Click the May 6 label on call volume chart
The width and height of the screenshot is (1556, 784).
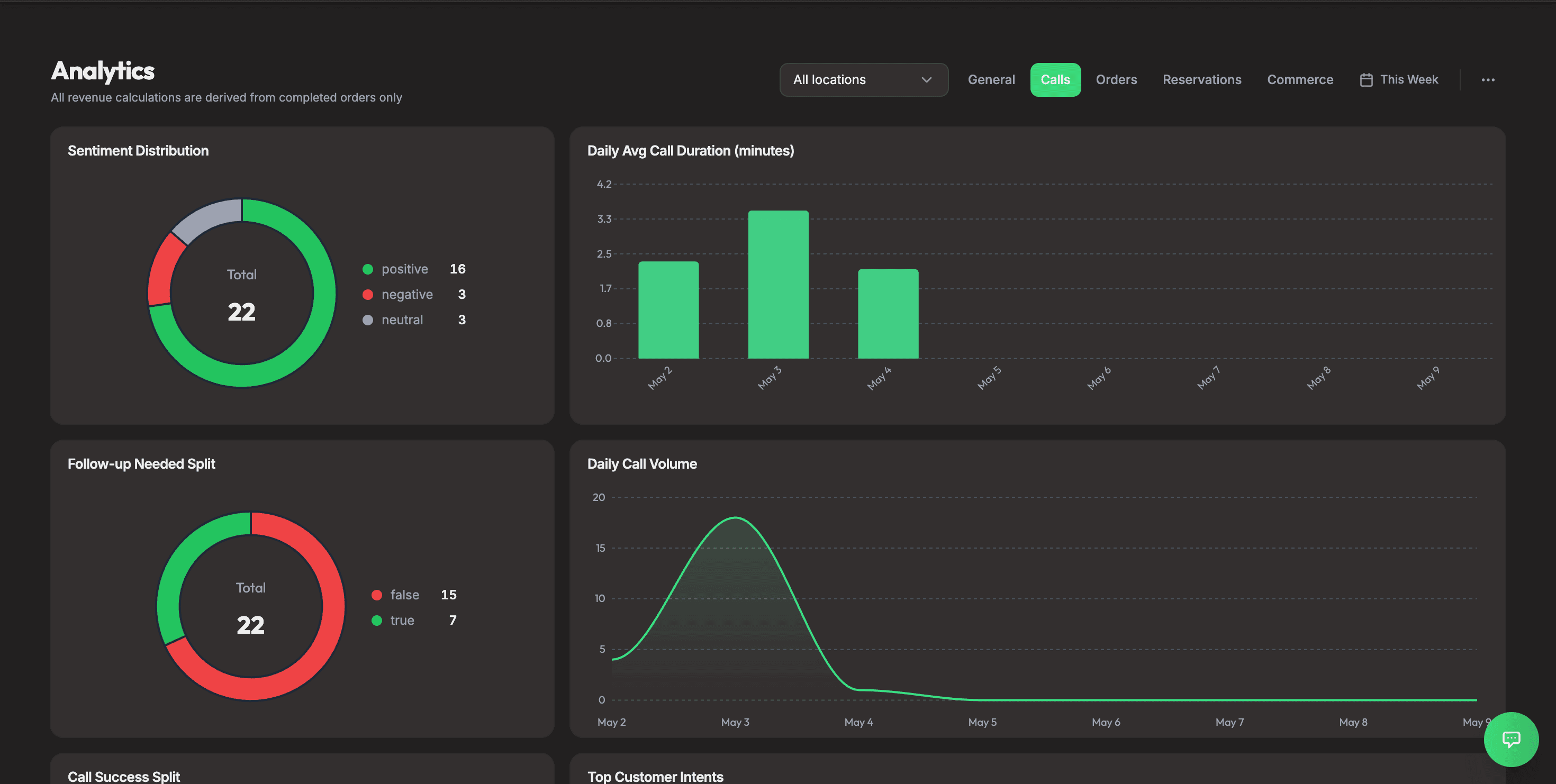point(1106,723)
